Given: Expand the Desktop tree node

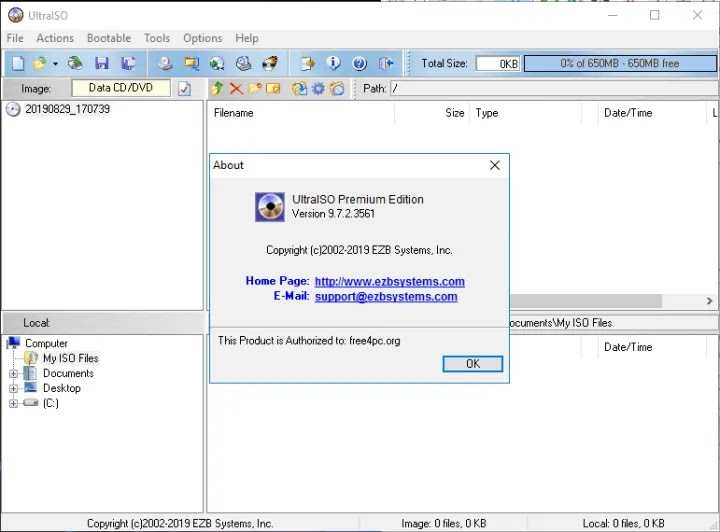Looking at the screenshot, I should tap(14, 389).
